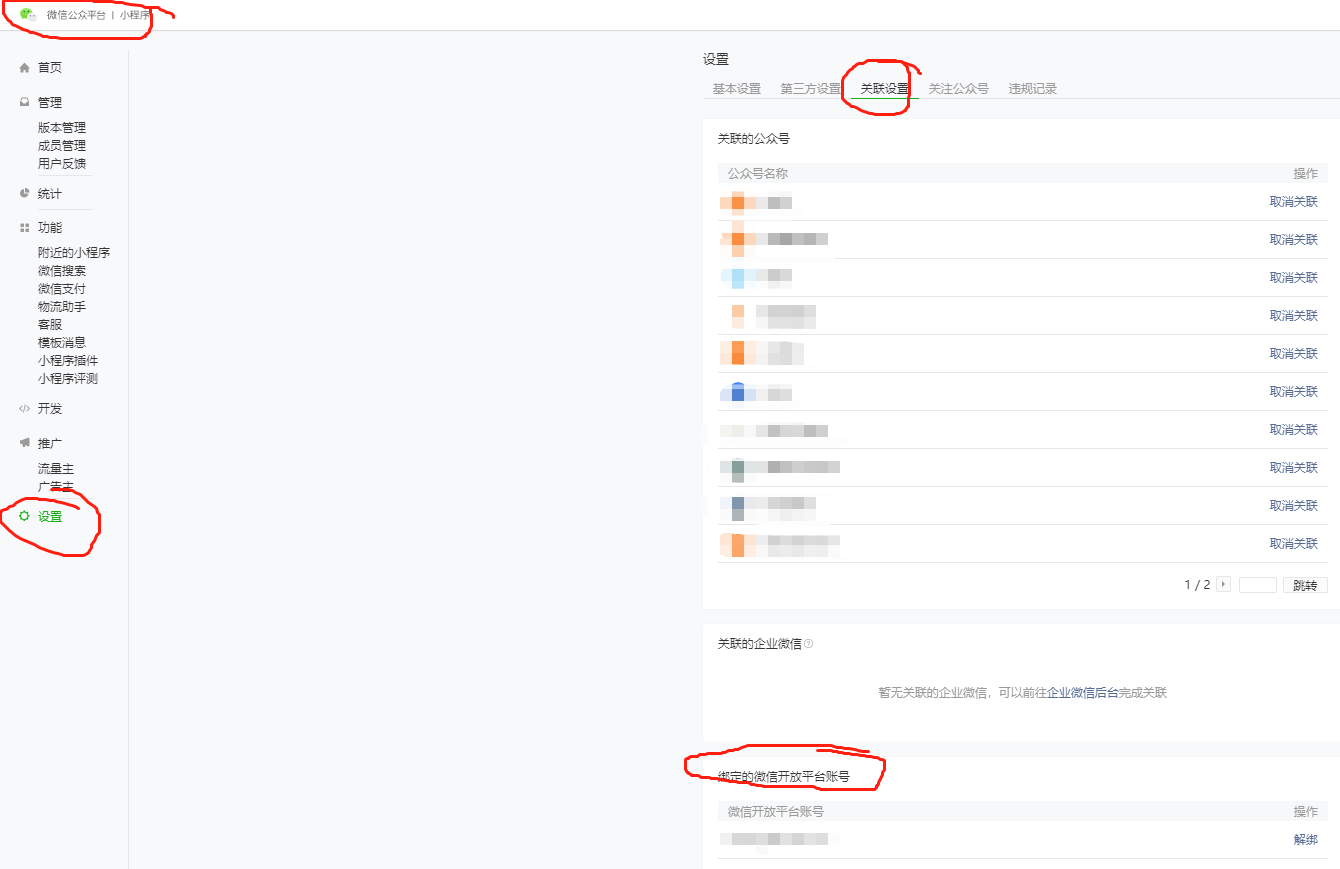Image resolution: width=1340 pixels, height=869 pixels.
Task: Click the 公众号名称 column header
Action: (758, 174)
